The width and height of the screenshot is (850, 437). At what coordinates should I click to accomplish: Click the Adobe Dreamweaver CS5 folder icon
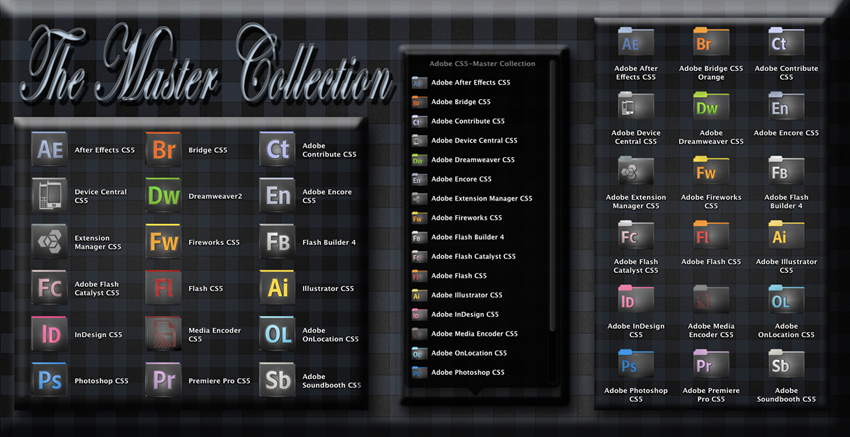pyautogui.click(x=711, y=106)
